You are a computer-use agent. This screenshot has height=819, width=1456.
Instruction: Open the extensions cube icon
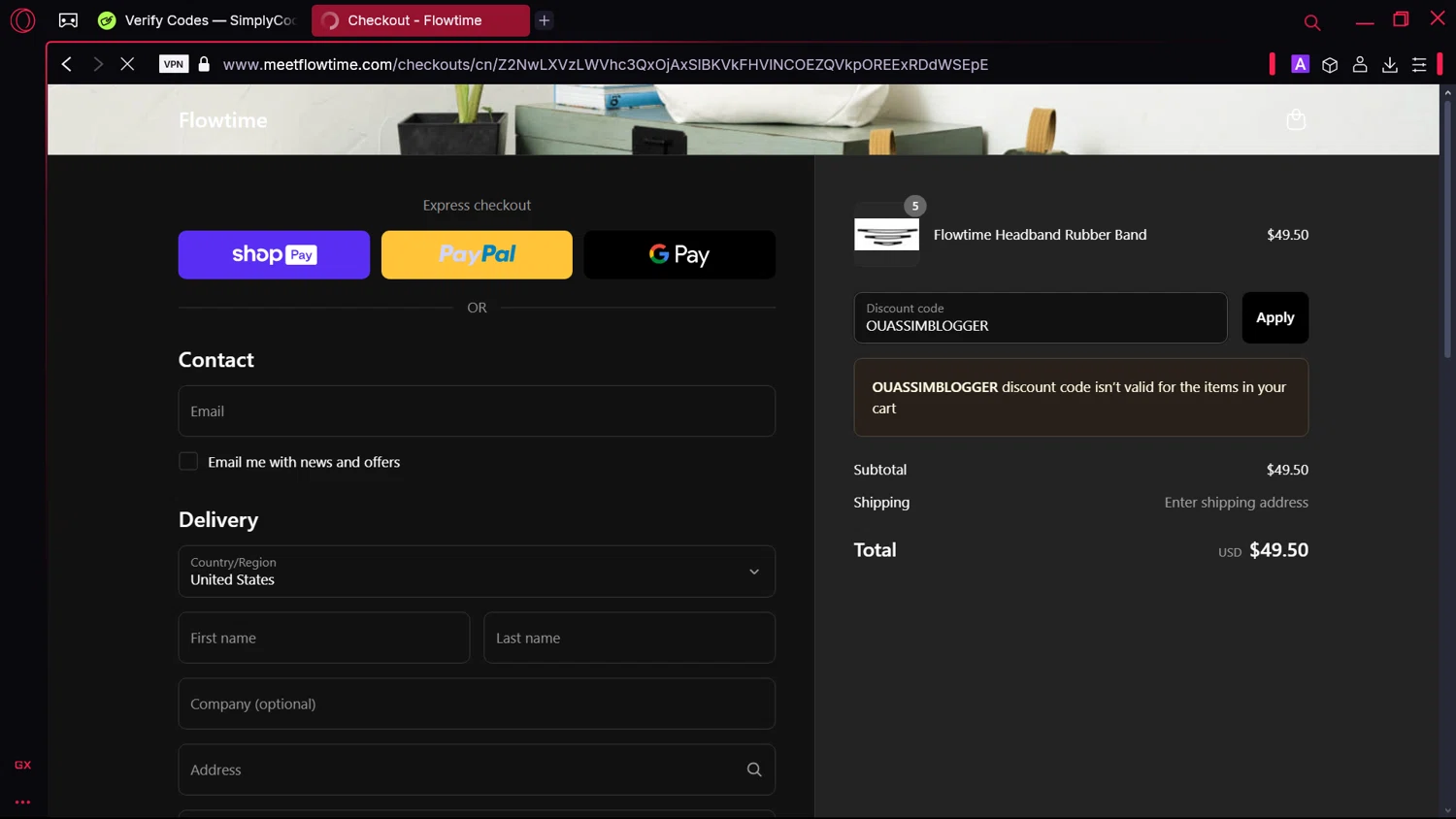[x=1330, y=64]
